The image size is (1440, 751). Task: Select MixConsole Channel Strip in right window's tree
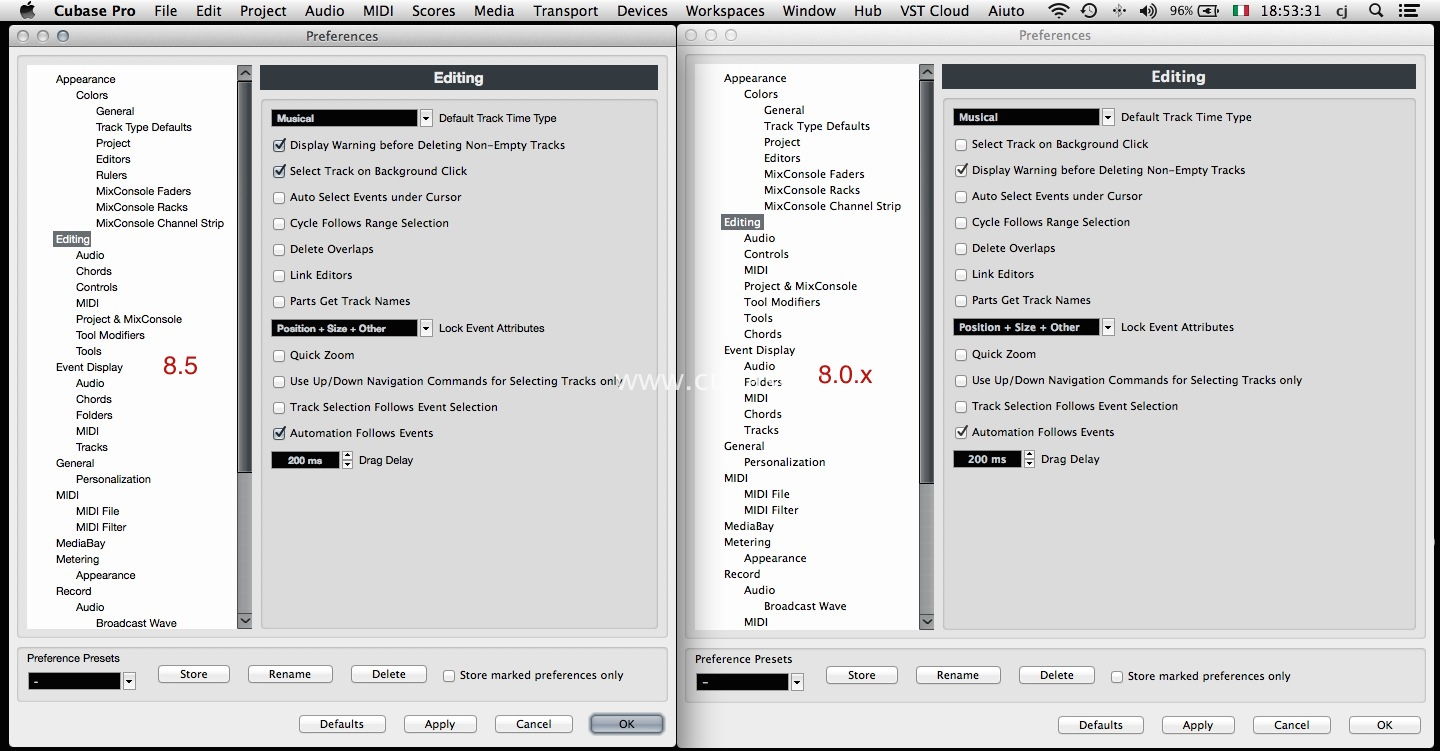click(x=832, y=206)
